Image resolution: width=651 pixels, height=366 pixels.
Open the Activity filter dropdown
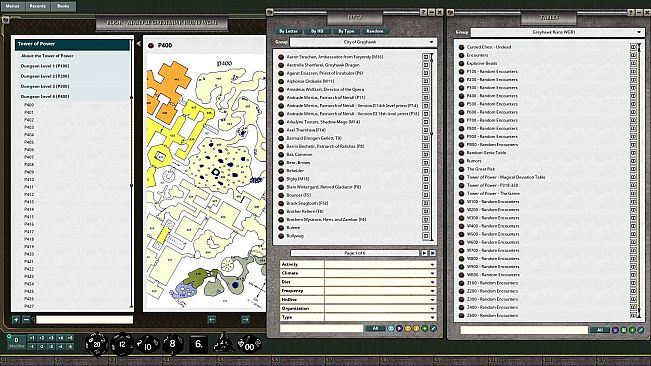pos(380,264)
